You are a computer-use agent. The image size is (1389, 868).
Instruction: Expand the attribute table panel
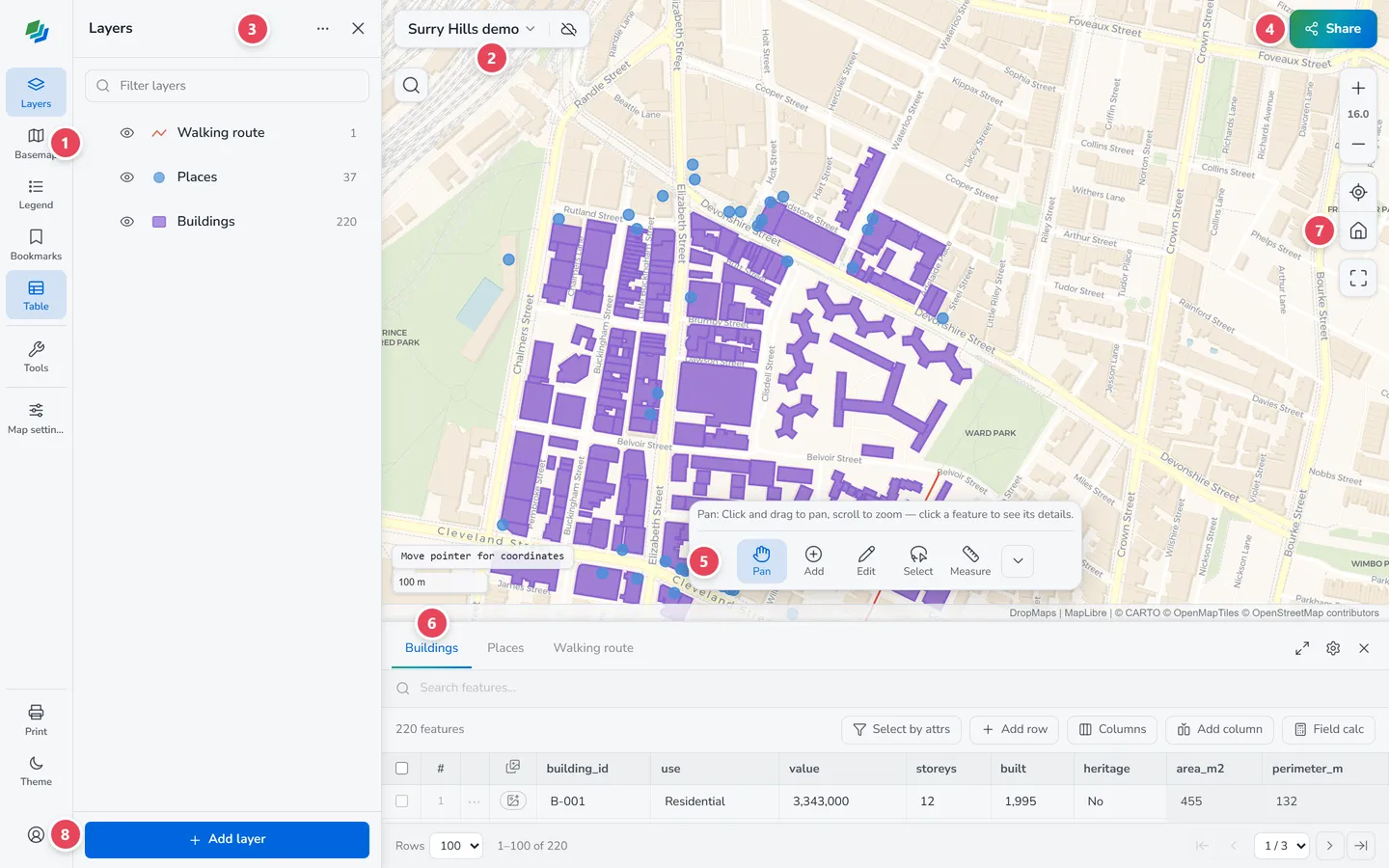(x=1302, y=648)
